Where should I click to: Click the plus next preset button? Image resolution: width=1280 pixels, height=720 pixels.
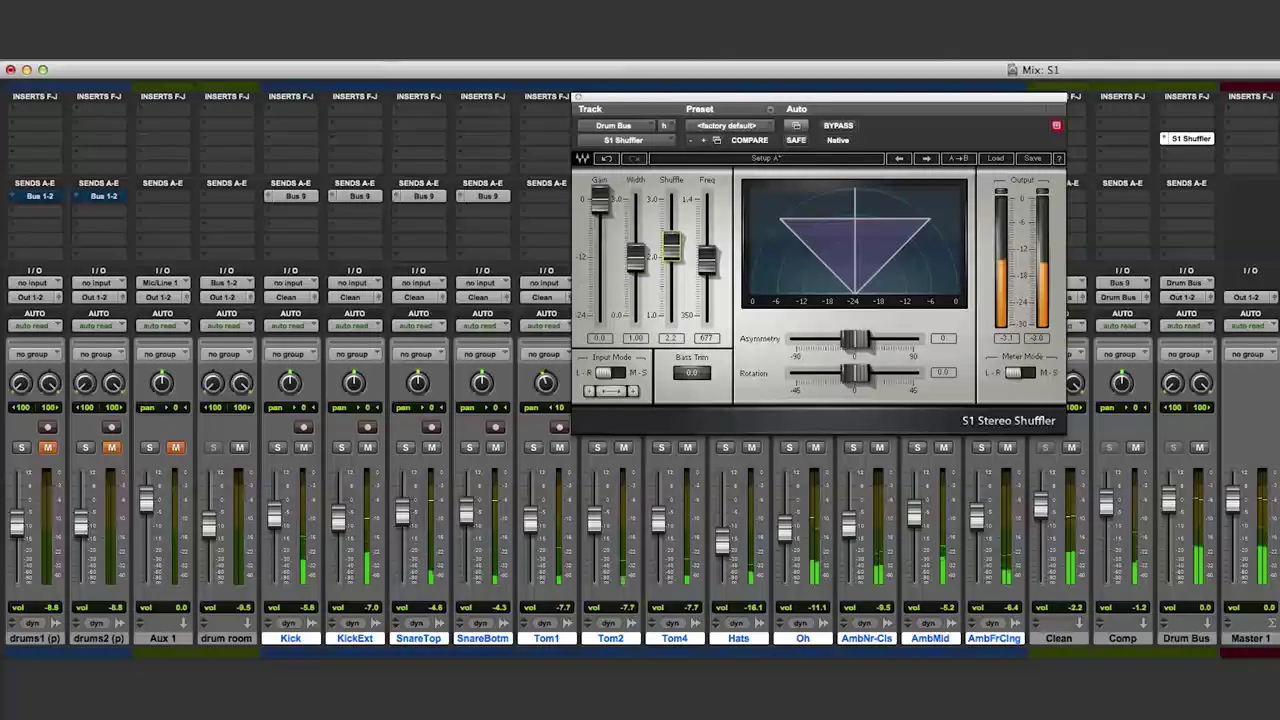pos(703,141)
